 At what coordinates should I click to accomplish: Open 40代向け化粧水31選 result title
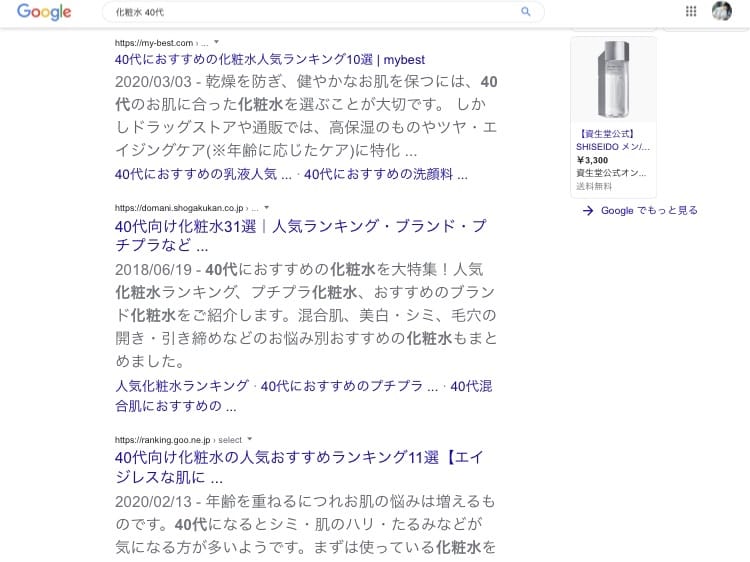point(300,227)
